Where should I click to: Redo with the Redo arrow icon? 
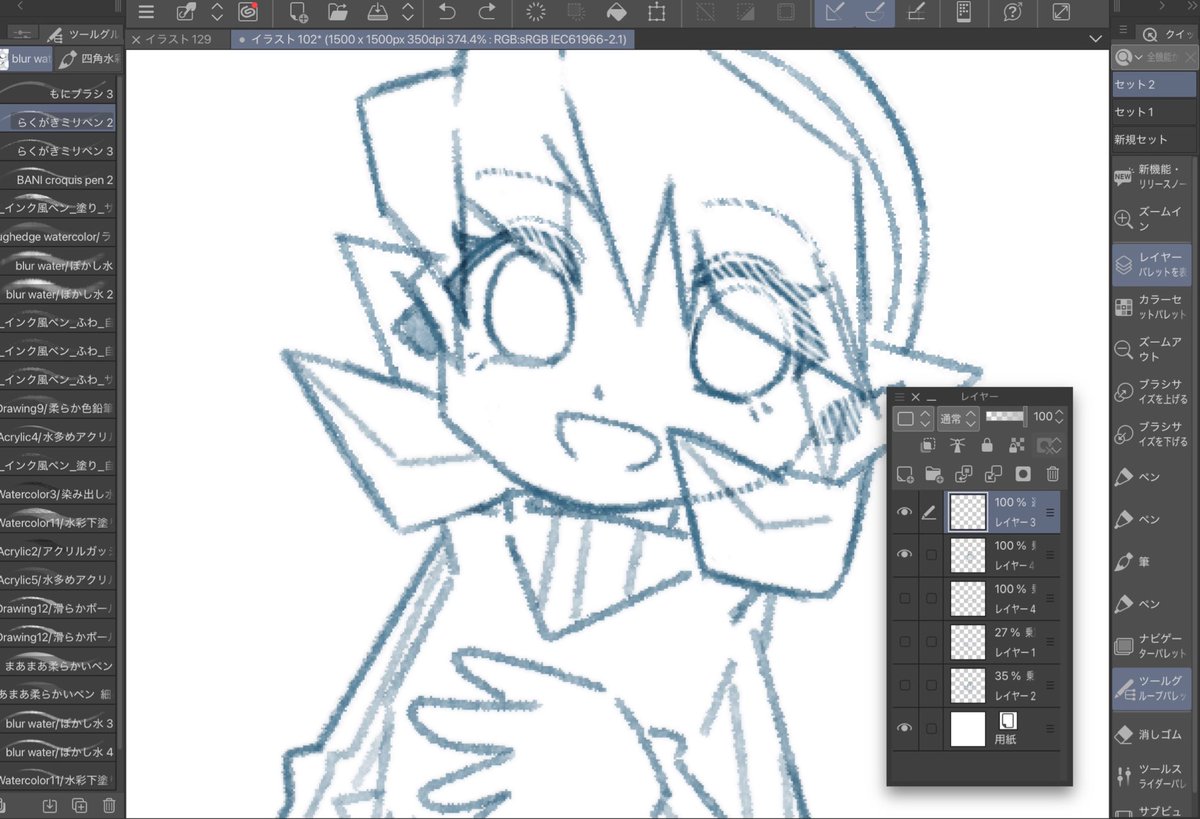[487, 12]
